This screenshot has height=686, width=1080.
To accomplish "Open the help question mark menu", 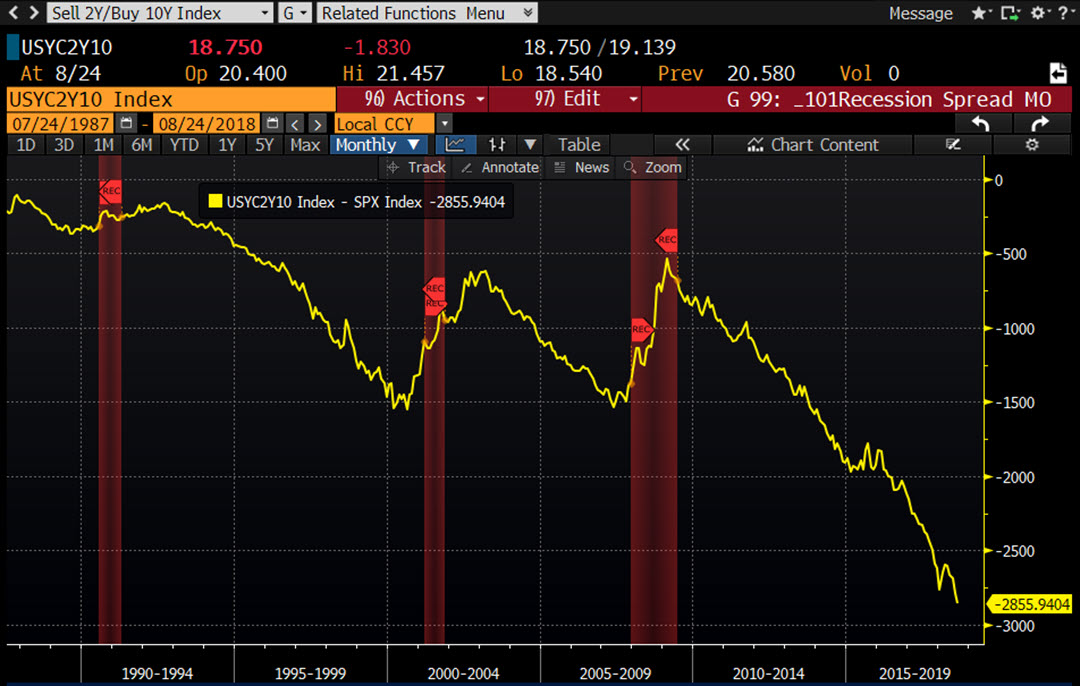I will (x=1064, y=13).
